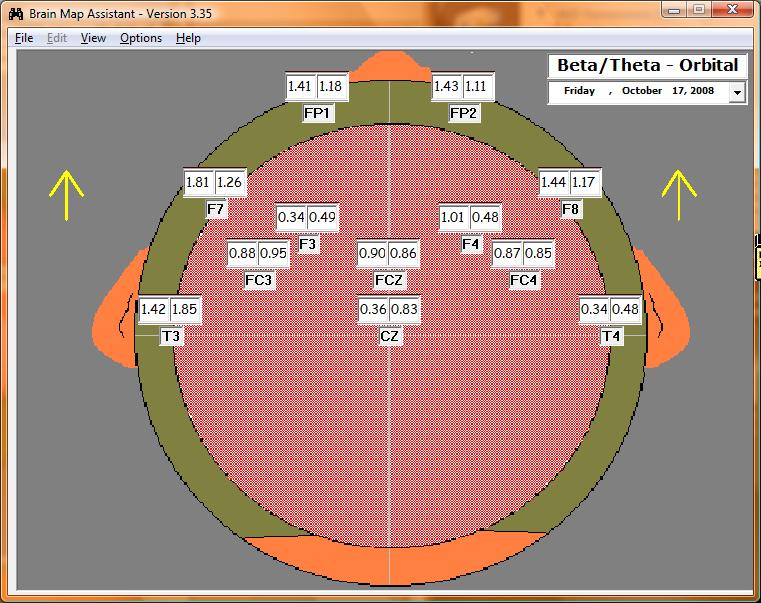The height and width of the screenshot is (603, 761).
Task: Click the FP1 value field 1.41
Action: tap(299, 86)
